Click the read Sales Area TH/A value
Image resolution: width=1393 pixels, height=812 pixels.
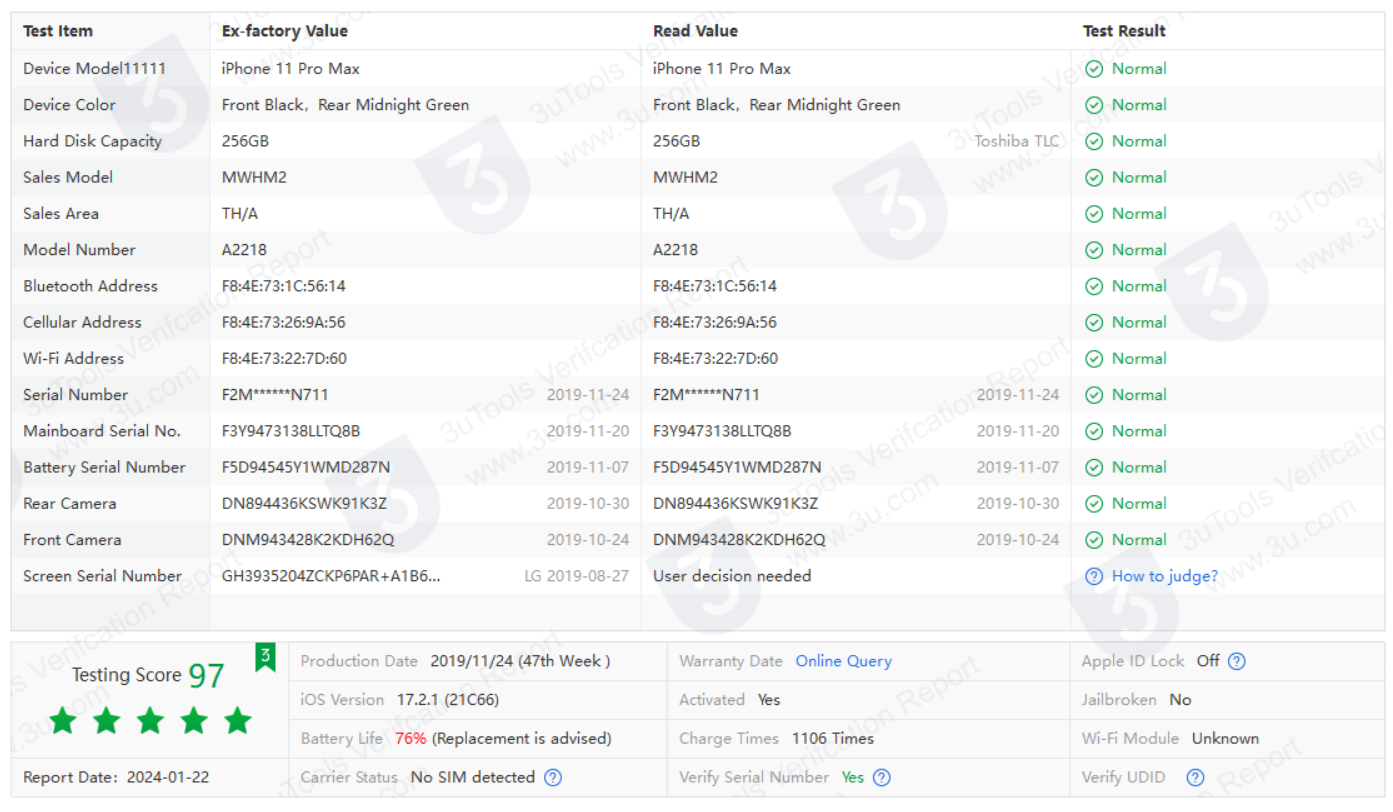pyautogui.click(x=671, y=213)
